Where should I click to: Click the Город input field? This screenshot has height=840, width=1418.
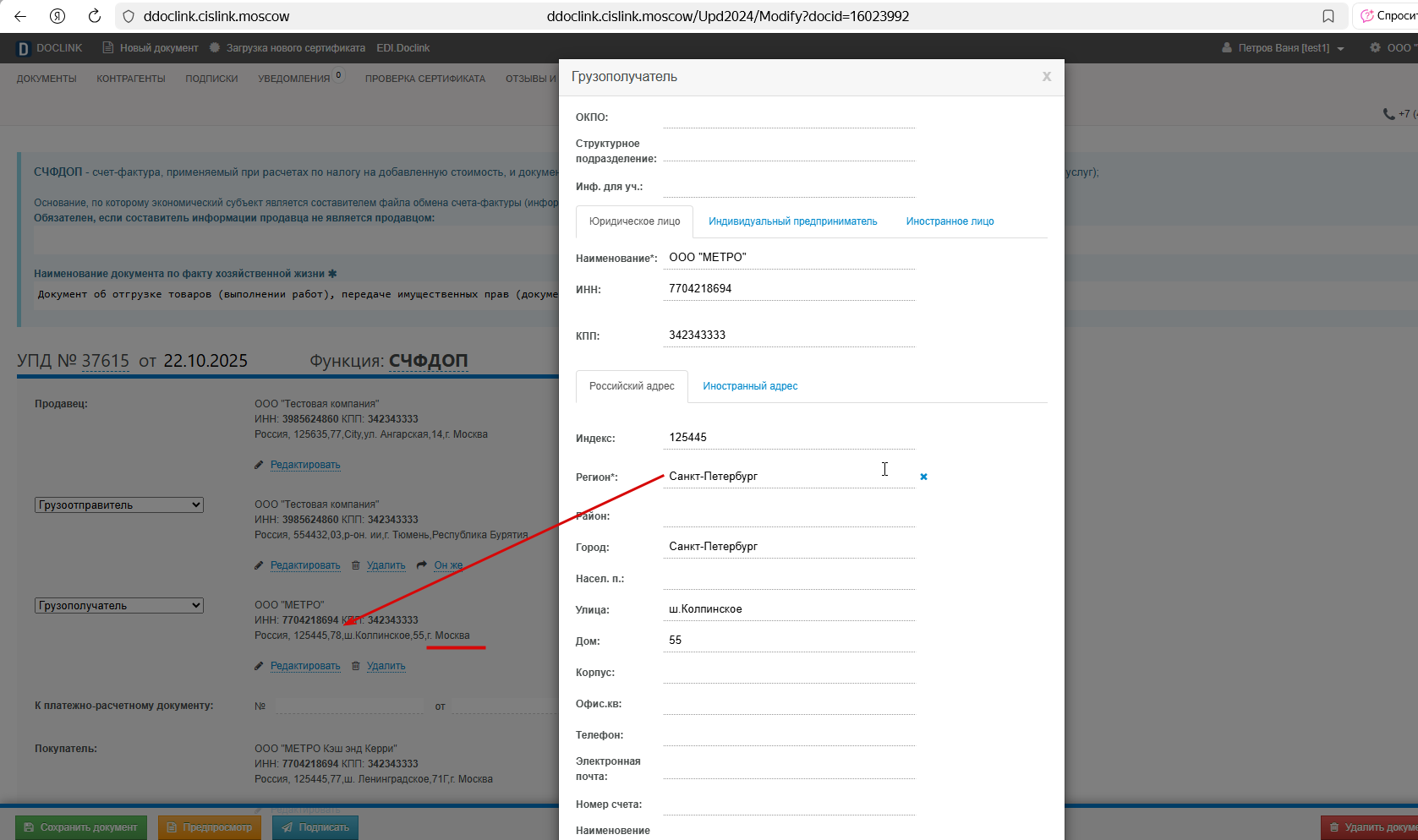pos(789,547)
